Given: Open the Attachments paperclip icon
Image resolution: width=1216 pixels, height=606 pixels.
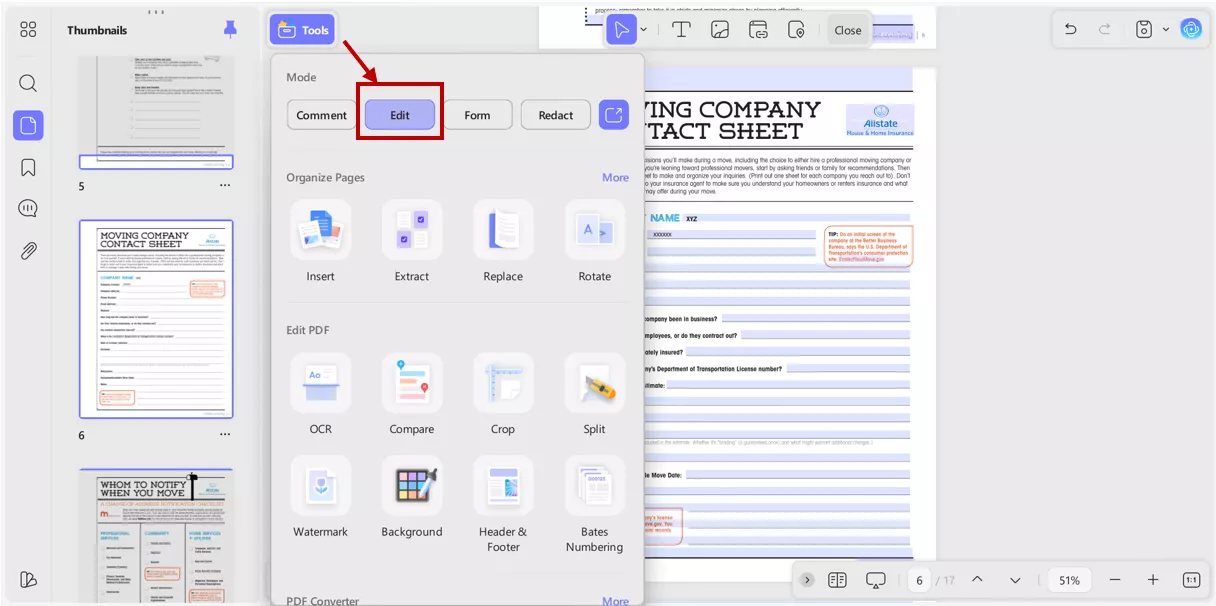Looking at the screenshot, I should pyautogui.click(x=28, y=251).
